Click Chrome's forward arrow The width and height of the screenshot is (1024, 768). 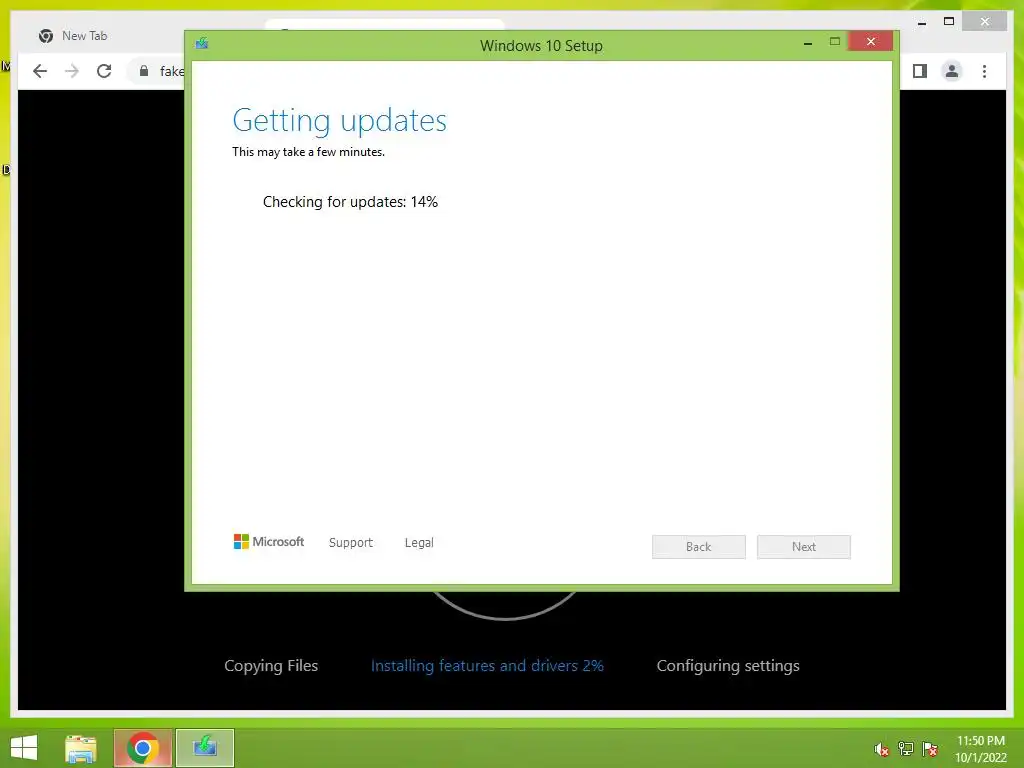(72, 71)
